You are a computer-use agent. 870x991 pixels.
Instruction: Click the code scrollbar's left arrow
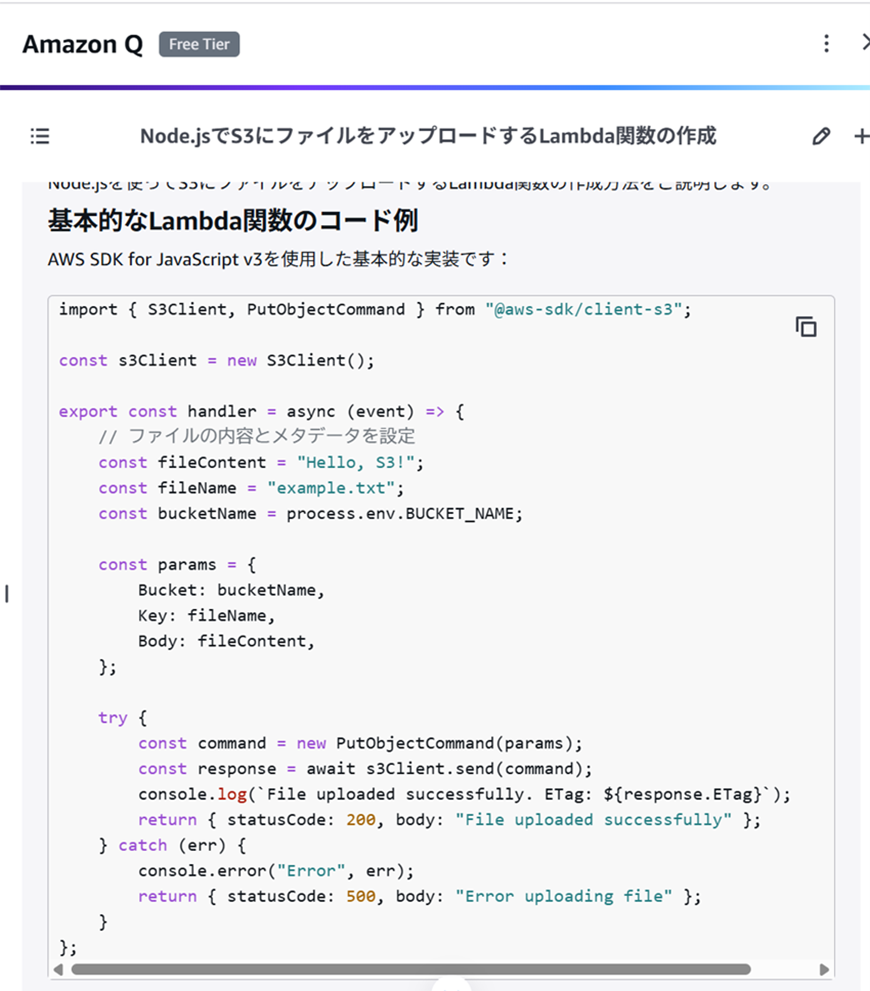59,968
